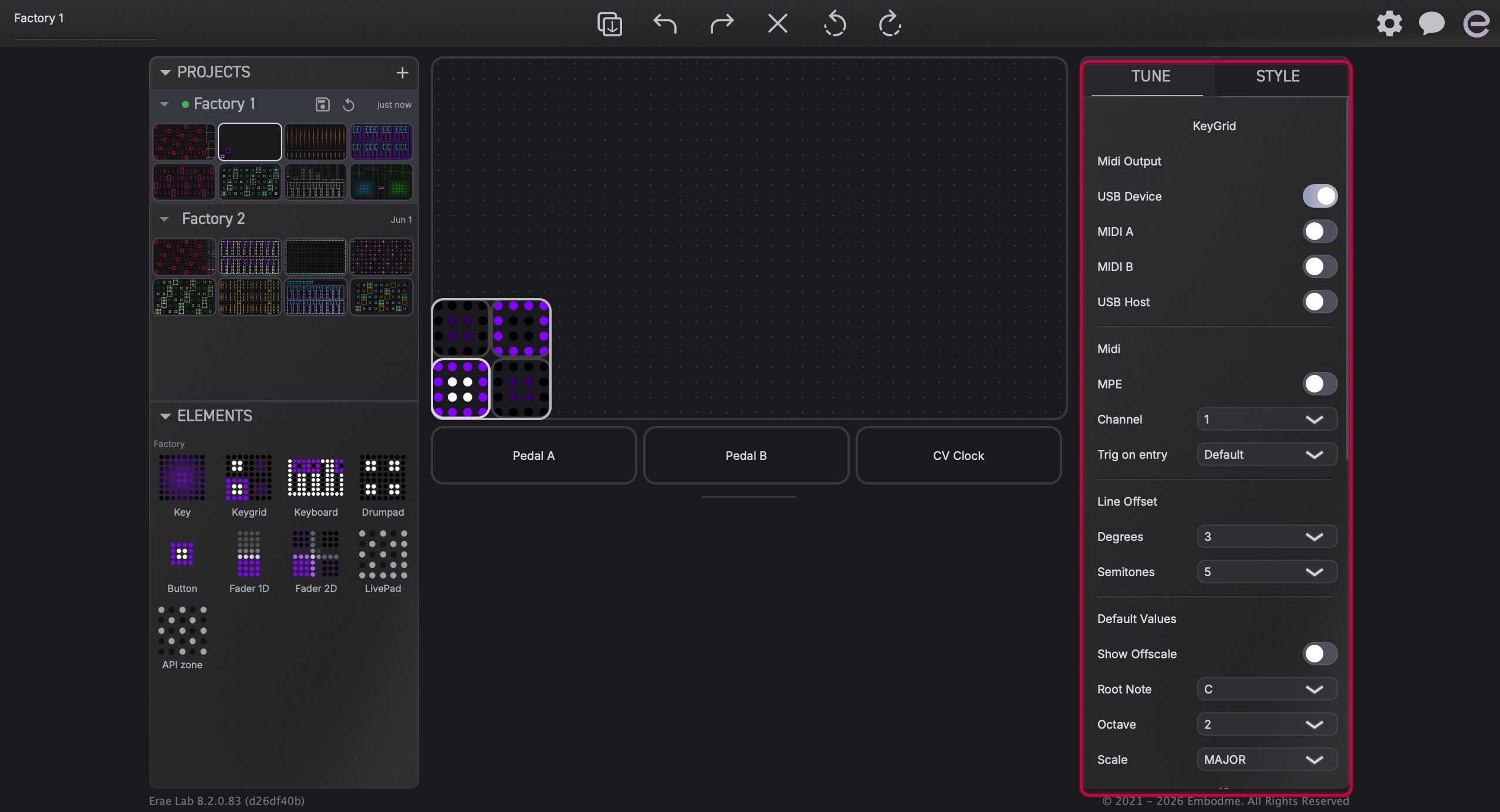
Task: Click the import layout icon in top toolbar
Action: (610, 24)
